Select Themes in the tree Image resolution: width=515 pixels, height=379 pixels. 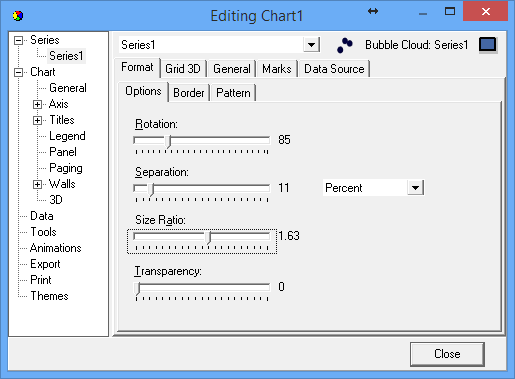(49, 296)
